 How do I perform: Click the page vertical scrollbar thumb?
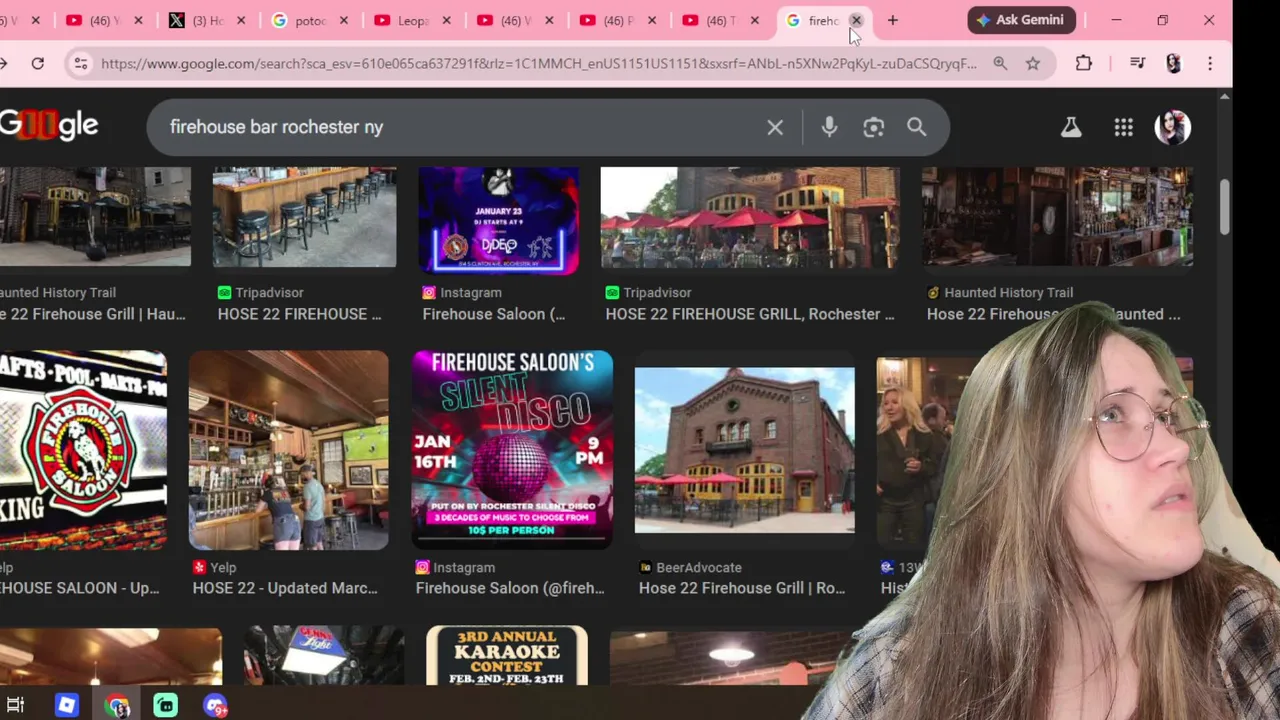point(1224,207)
